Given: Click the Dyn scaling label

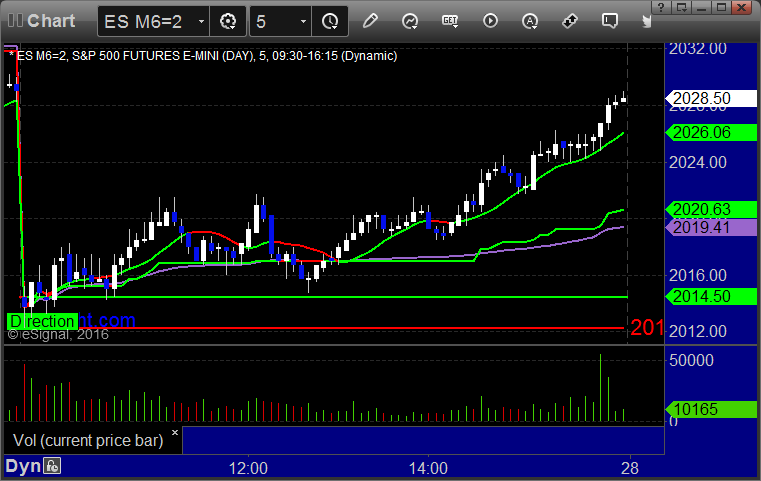Looking at the screenshot, I should tap(22, 466).
